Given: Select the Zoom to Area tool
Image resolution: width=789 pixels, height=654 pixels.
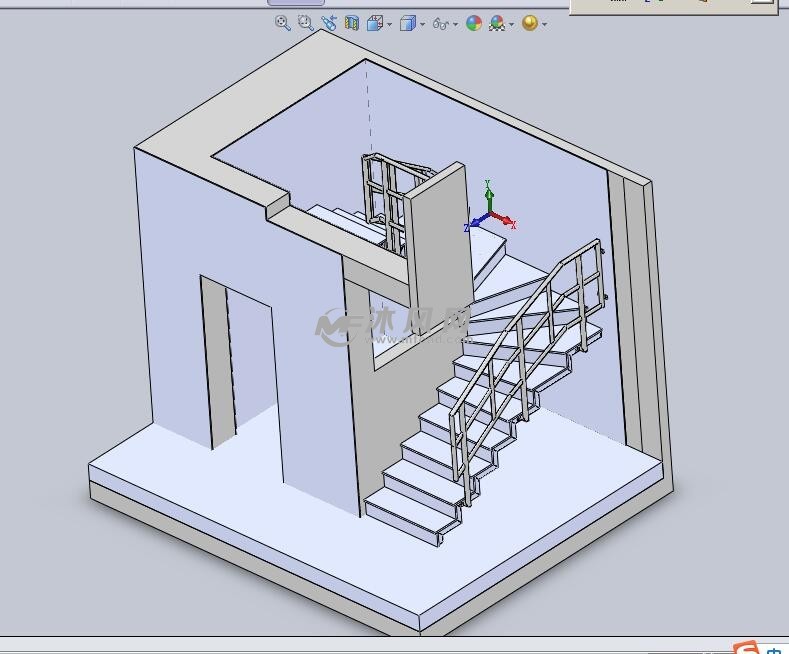Looking at the screenshot, I should click(x=305, y=23).
